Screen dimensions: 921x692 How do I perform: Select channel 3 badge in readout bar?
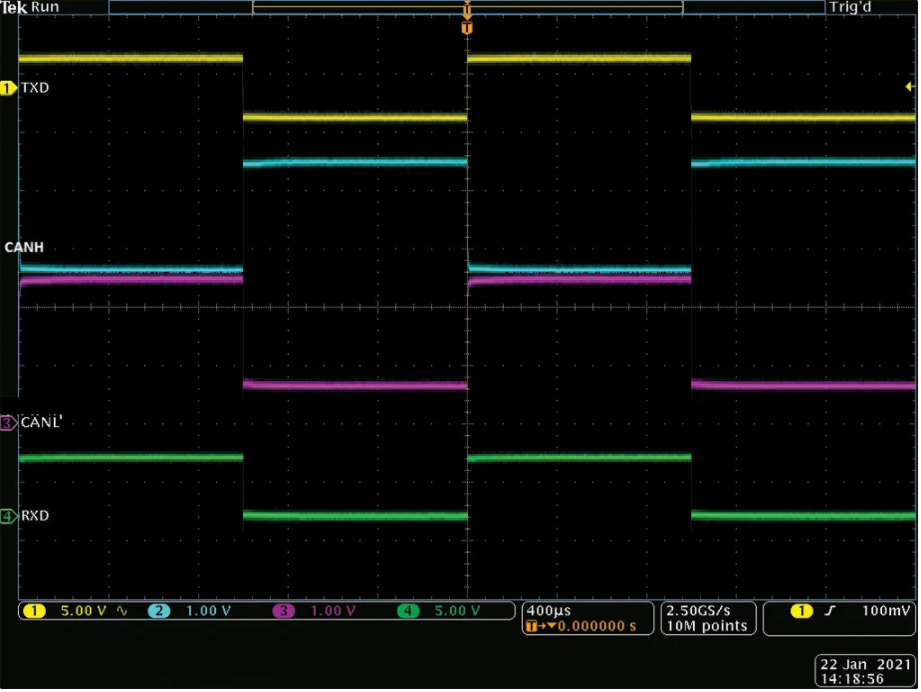point(283,612)
